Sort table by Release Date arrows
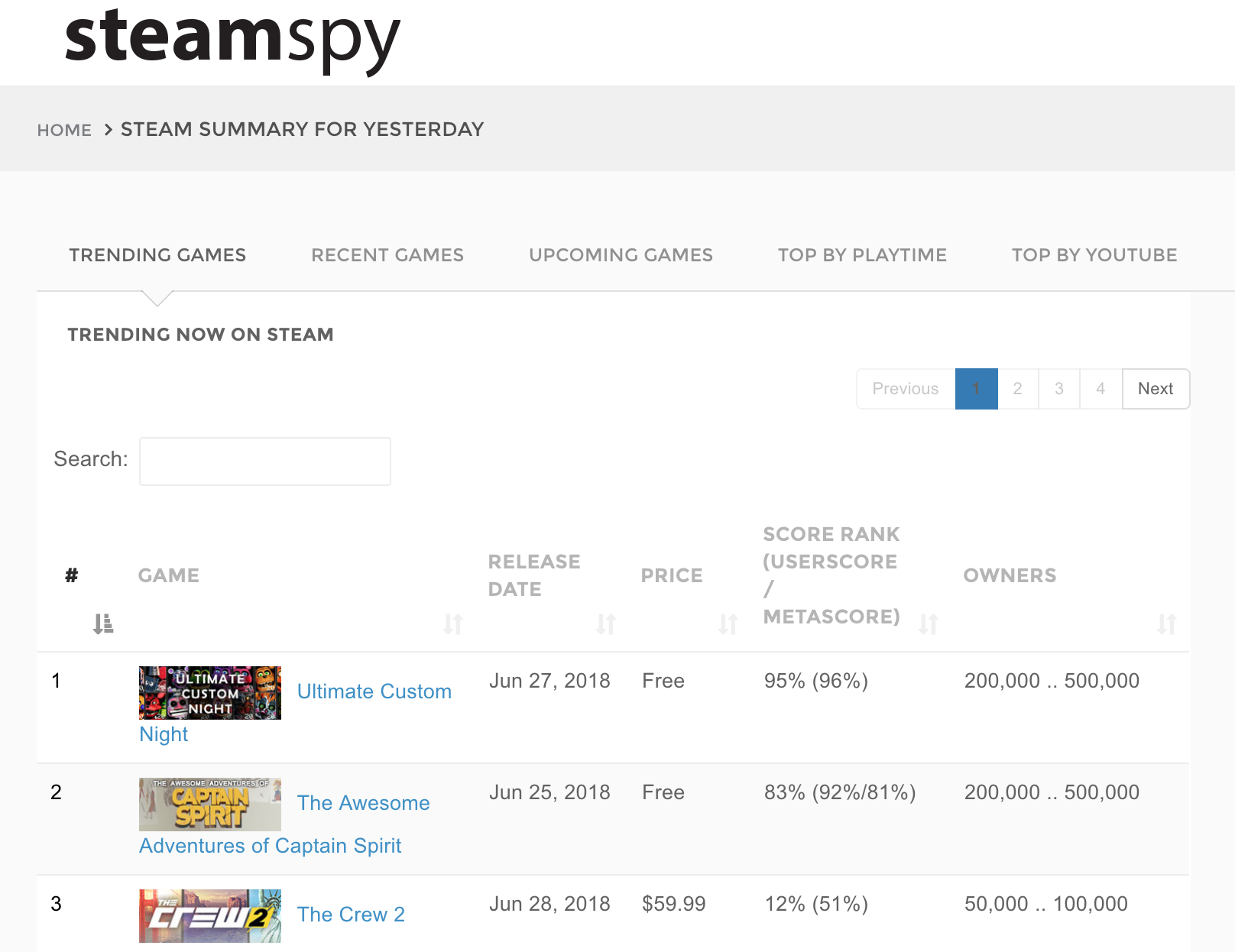The height and width of the screenshot is (952, 1235). pyautogui.click(x=606, y=624)
